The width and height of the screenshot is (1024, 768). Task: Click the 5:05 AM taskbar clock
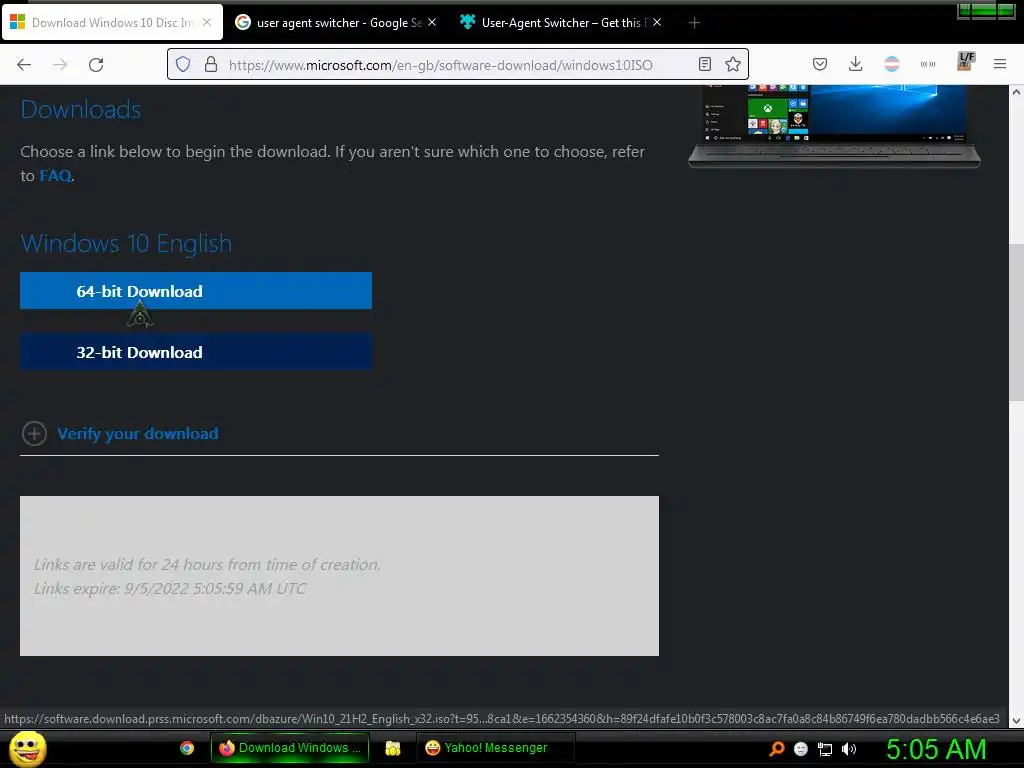click(x=936, y=749)
